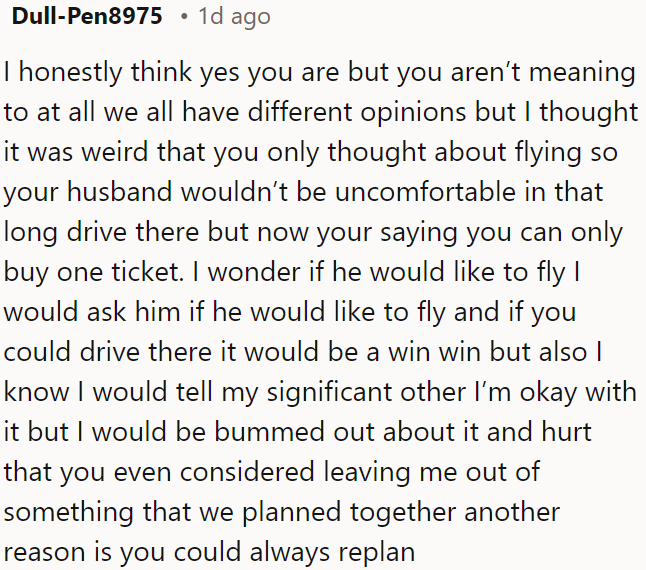Screen dimensions: 646x570
Task: Open the Dull-Pen8975 user profile
Action: (87, 17)
